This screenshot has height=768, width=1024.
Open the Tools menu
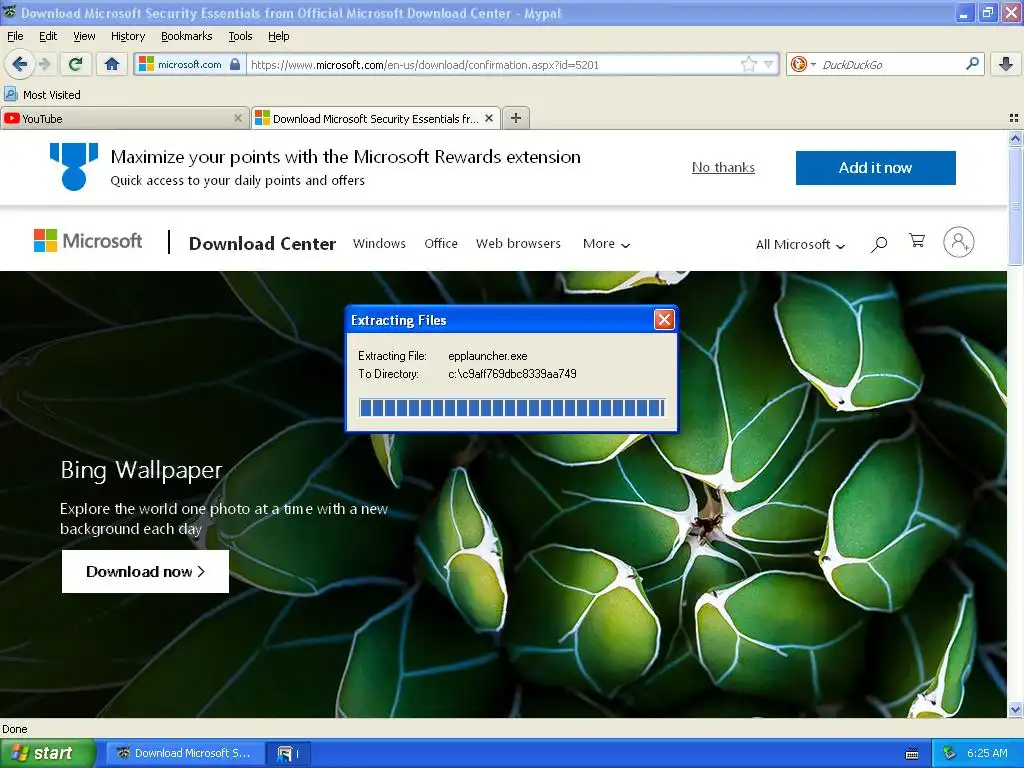240,36
